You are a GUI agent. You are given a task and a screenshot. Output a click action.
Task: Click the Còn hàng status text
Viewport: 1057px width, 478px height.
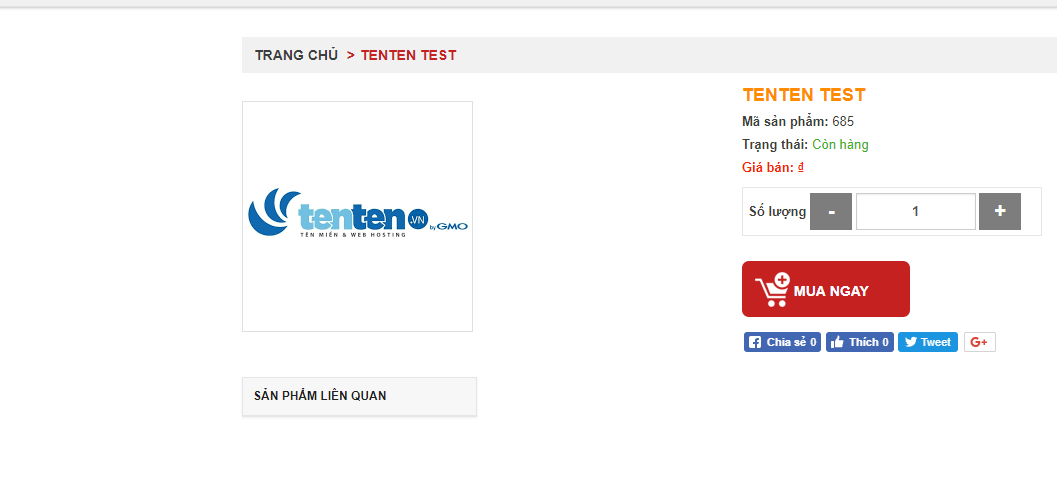tap(840, 144)
